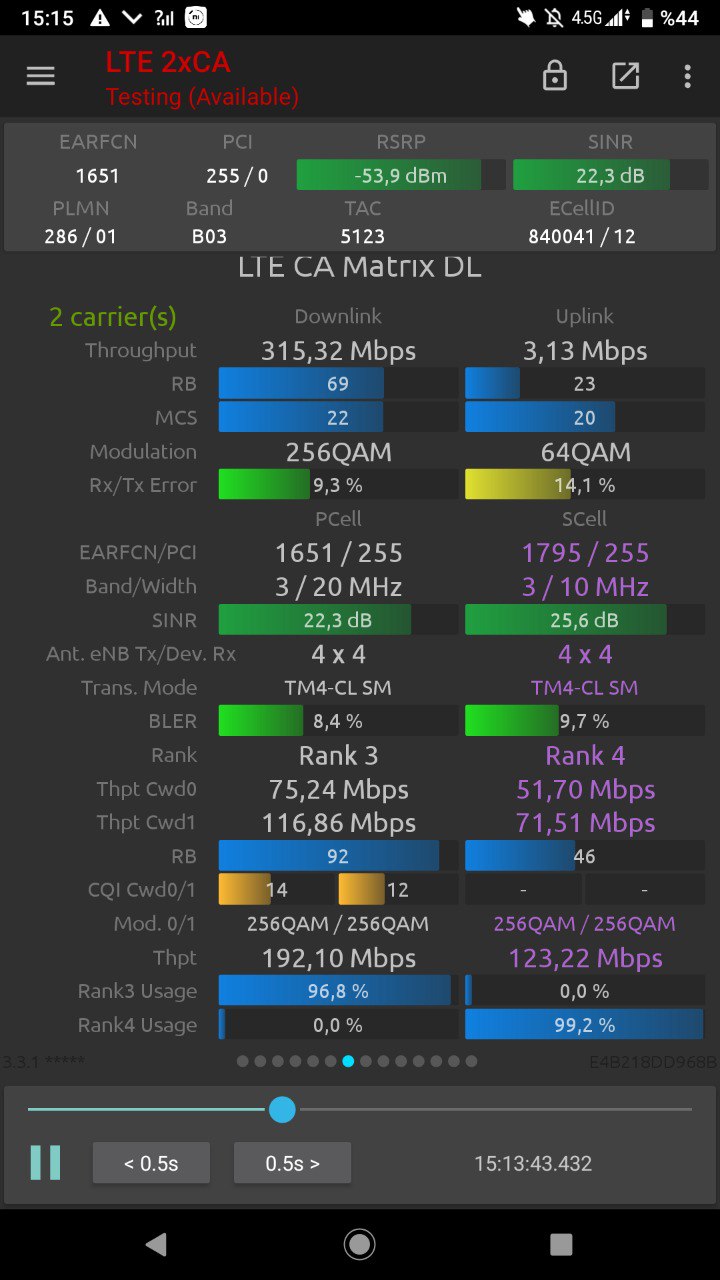Open the export share icon
This screenshot has height=1280, width=720.
coord(625,76)
